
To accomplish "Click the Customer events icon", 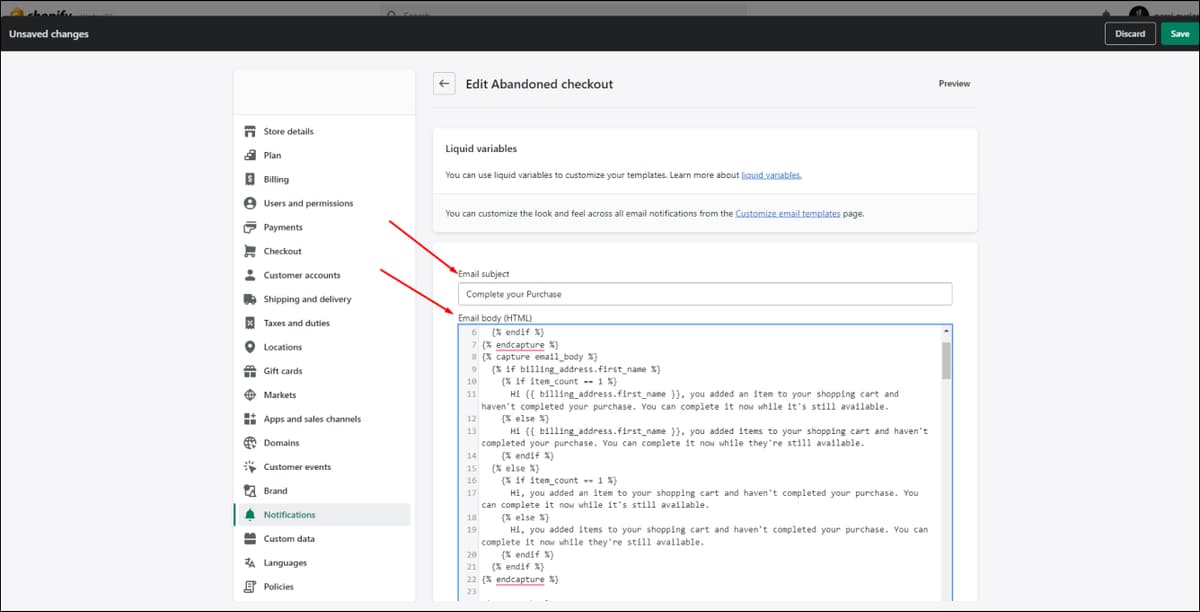I will tap(250, 467).
